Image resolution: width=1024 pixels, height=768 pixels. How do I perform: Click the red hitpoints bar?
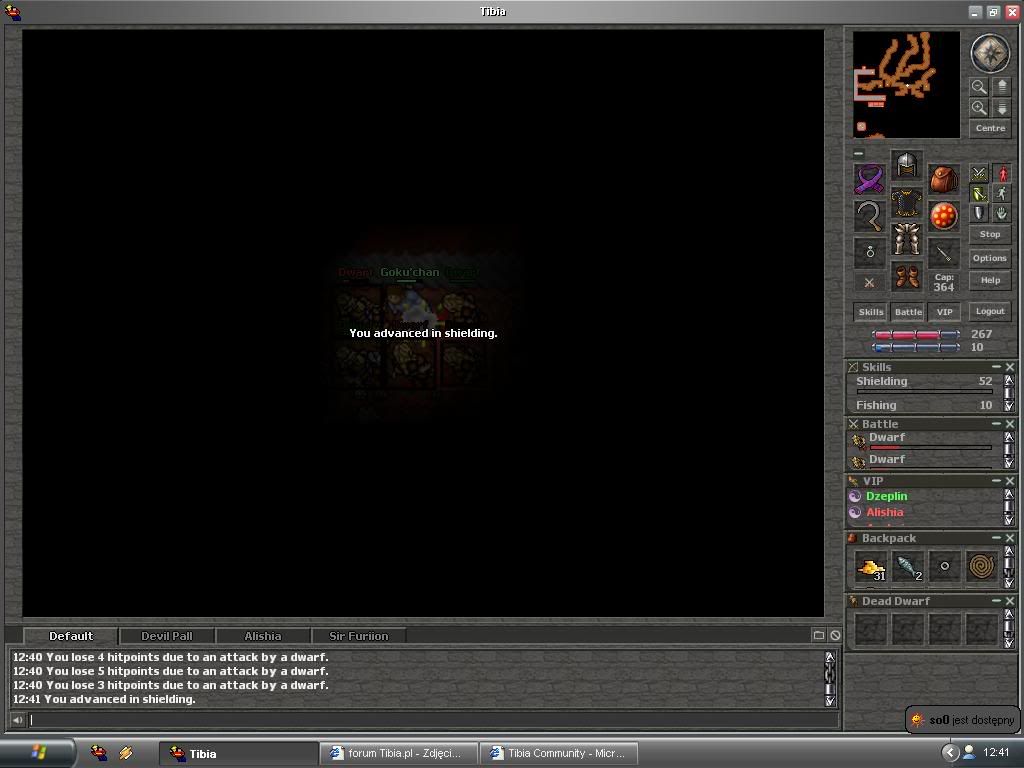tap(916, 334)
